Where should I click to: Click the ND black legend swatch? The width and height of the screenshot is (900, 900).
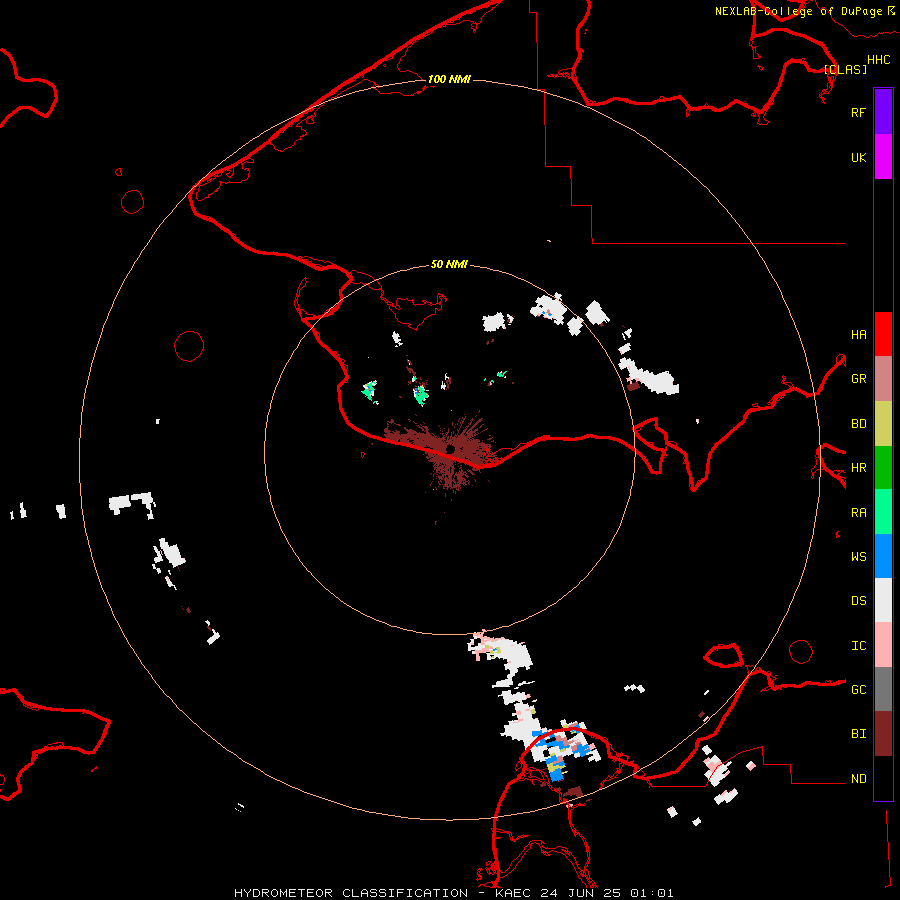tap(883, 778)
